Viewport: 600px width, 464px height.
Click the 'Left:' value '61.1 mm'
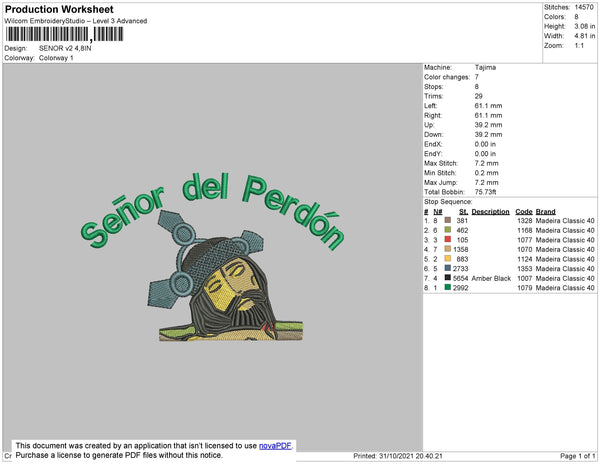488,106
